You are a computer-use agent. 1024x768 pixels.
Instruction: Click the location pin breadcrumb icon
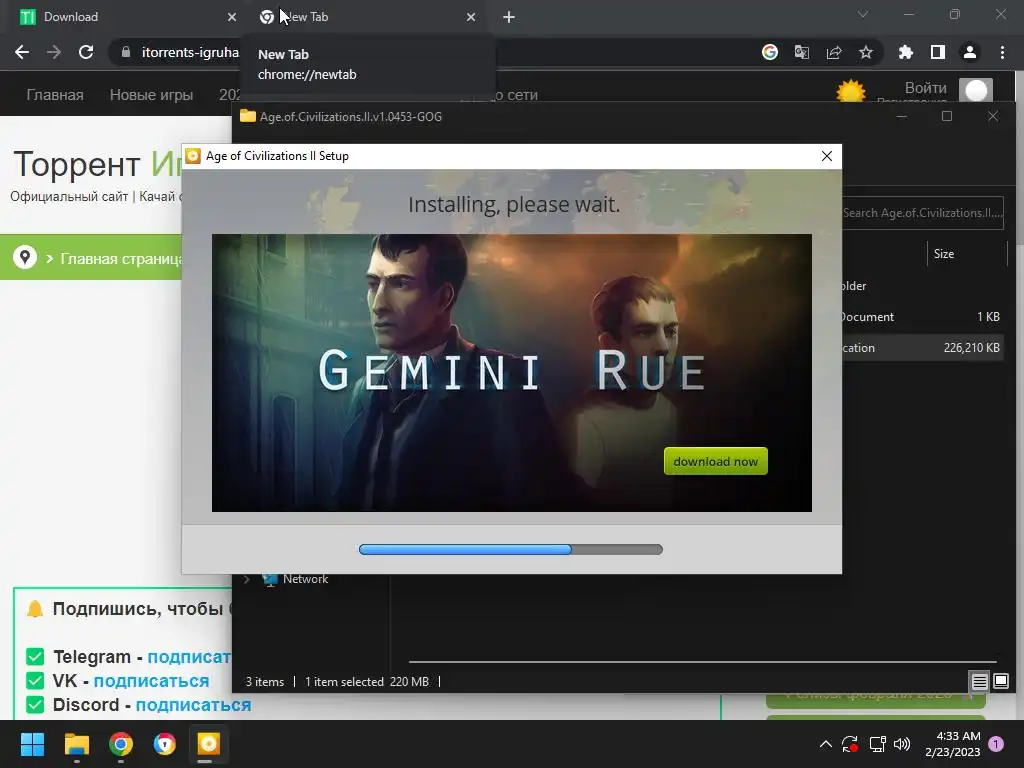(25, 257)
